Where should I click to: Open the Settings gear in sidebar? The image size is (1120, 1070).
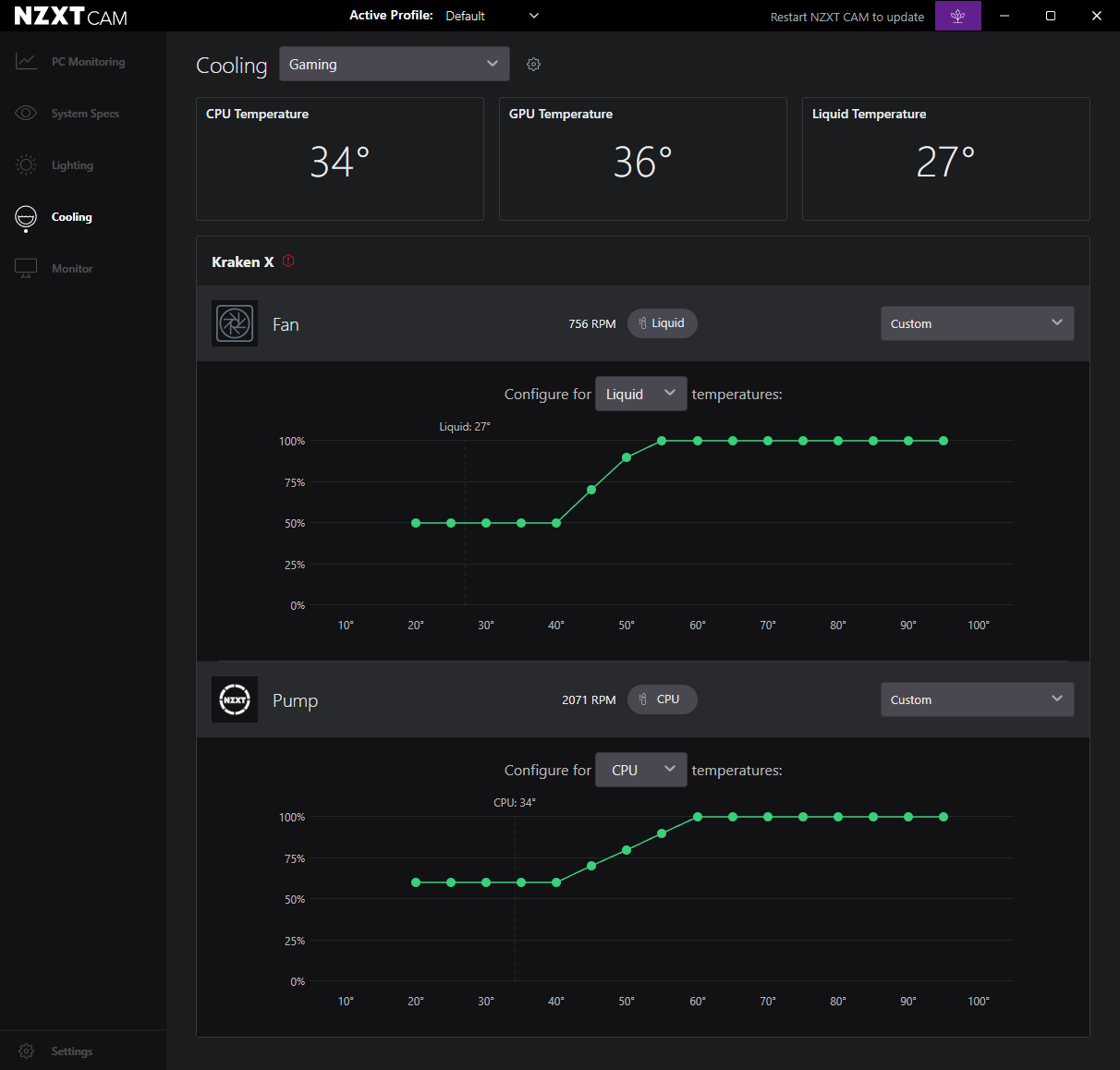(x=26, y=1052)
